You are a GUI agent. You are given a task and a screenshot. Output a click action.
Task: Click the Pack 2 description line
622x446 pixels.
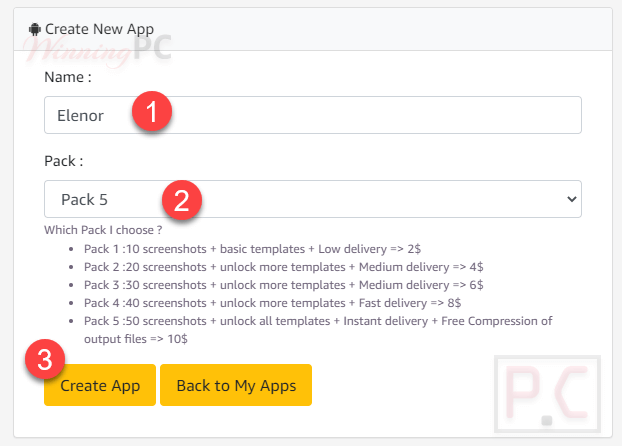coord(284,267)
